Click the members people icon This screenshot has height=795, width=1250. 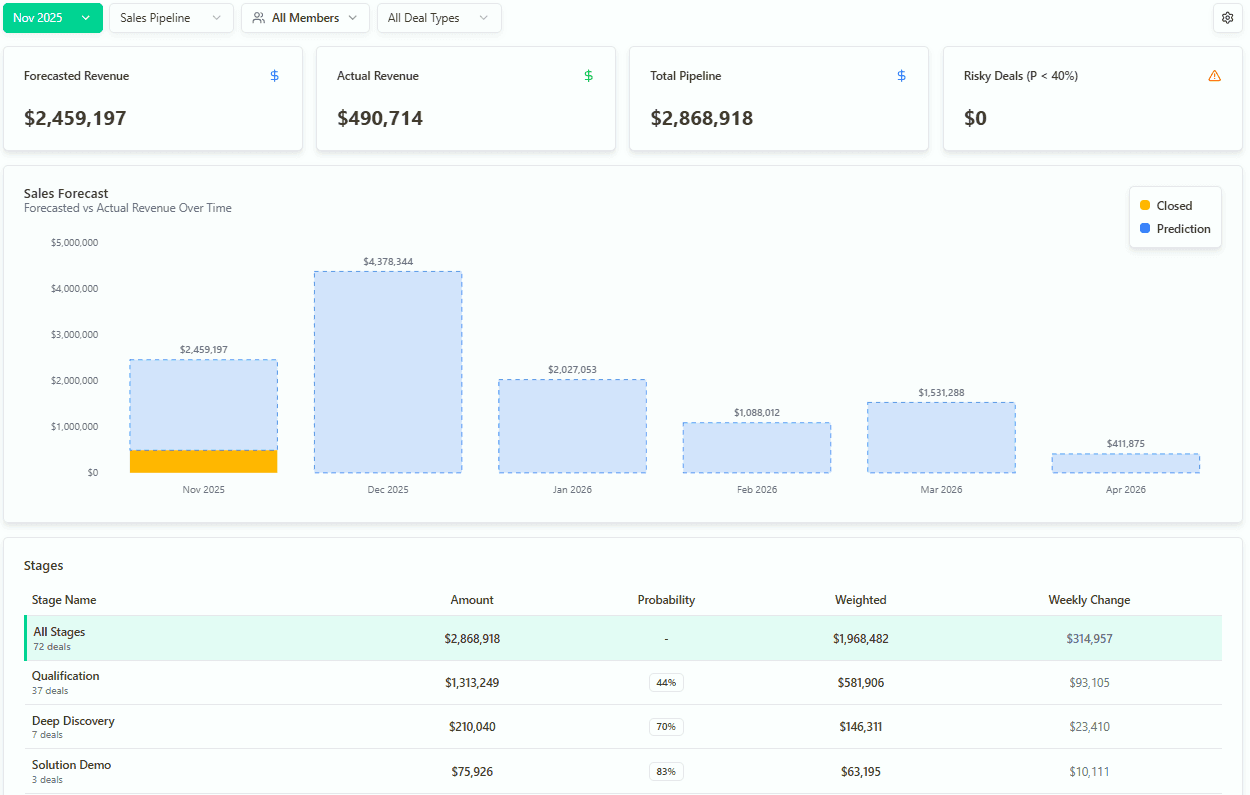pos(259,18)
